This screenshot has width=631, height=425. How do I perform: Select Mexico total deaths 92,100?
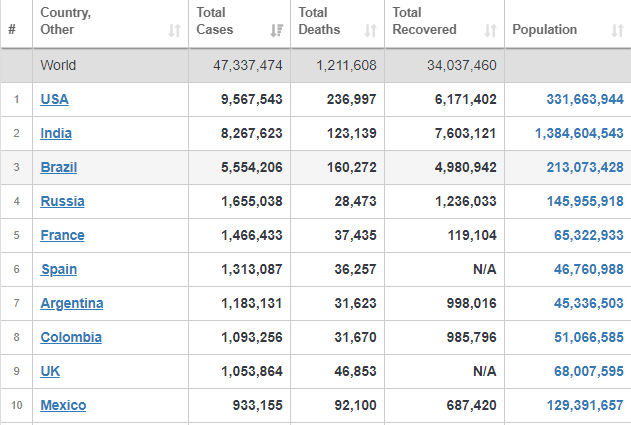[x=355, y=405]
